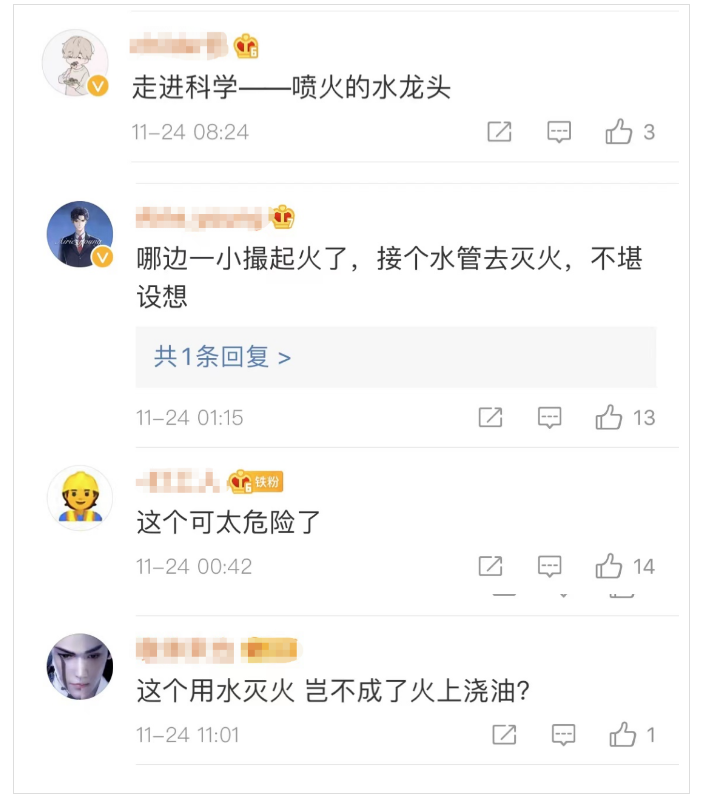View profile of the suited anime avatar

[80, 235]
